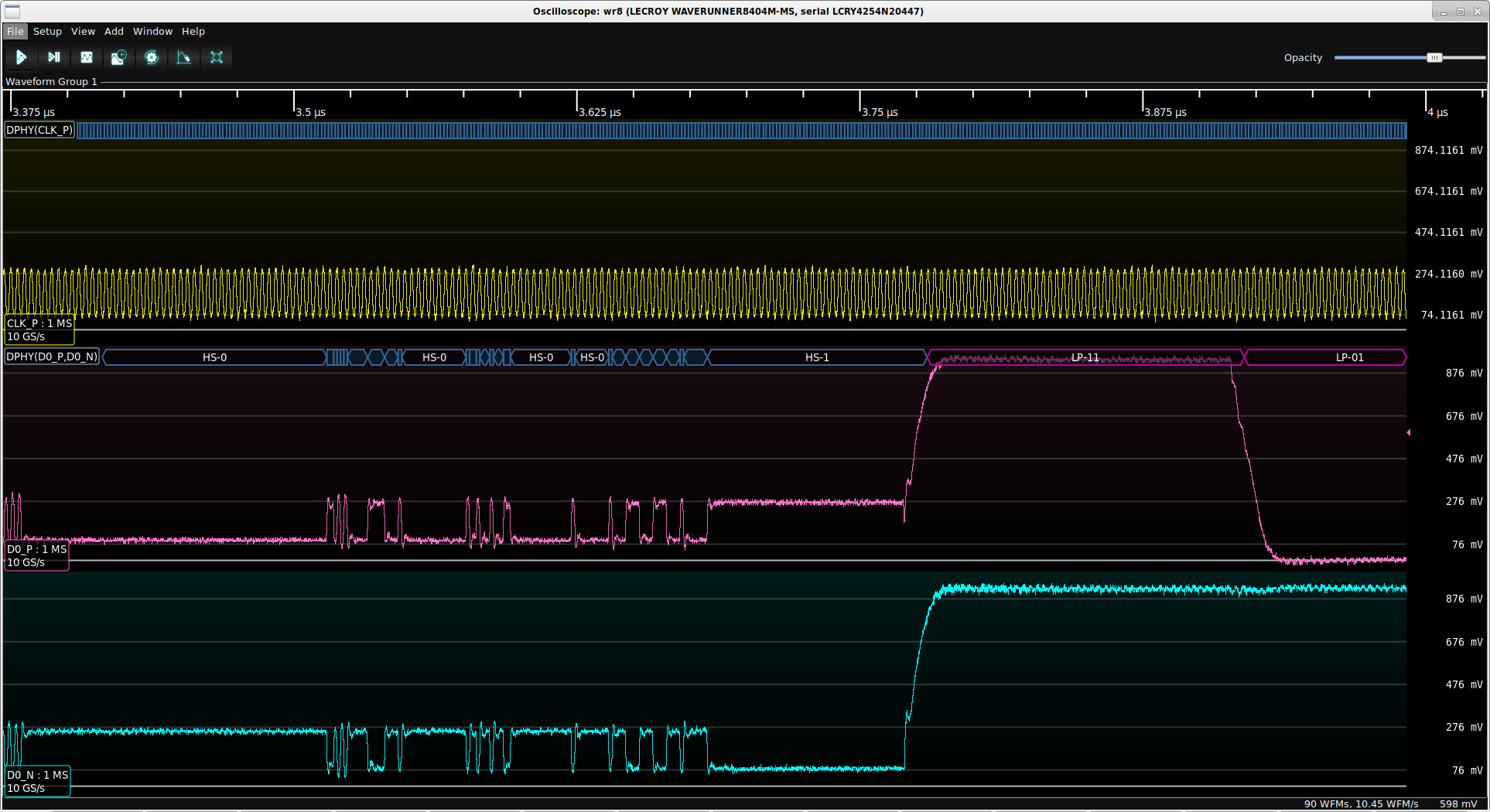The image size is (1490, 812).
Task: Click the 874.1161 mV axis label
Action: tap(1448, 150)
